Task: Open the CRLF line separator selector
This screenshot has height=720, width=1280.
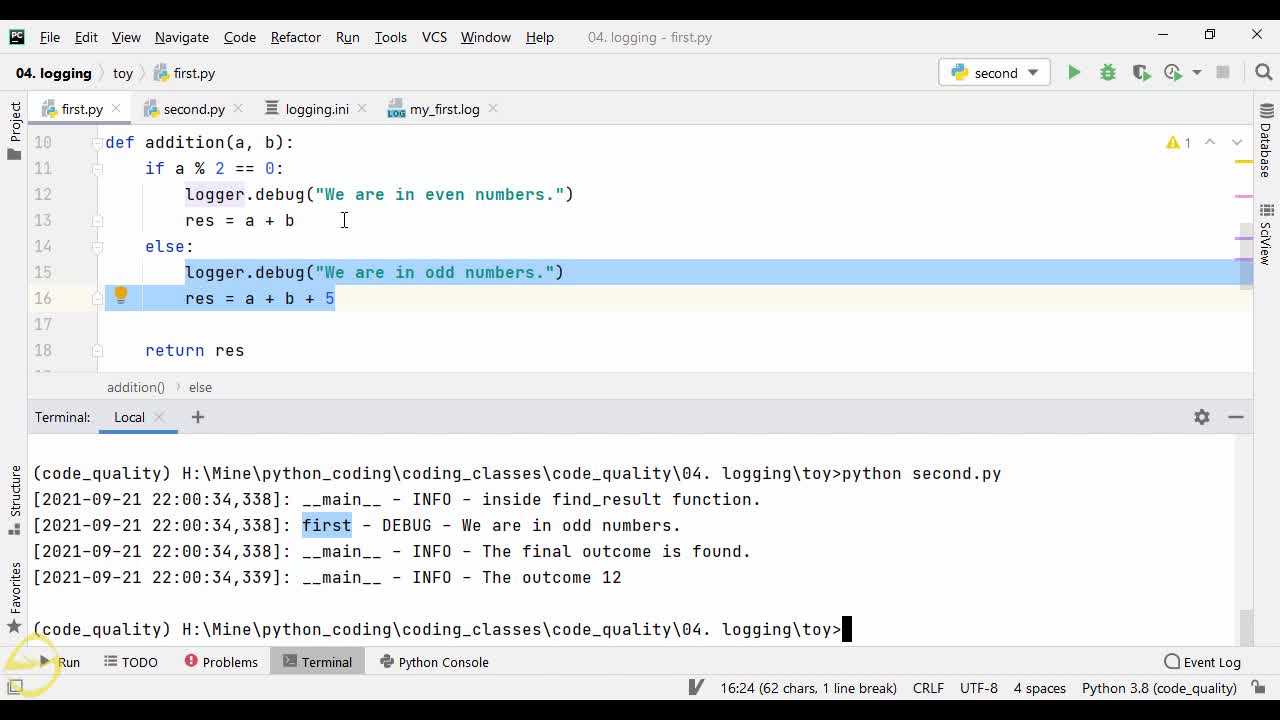Action: (x=927, y=688)
